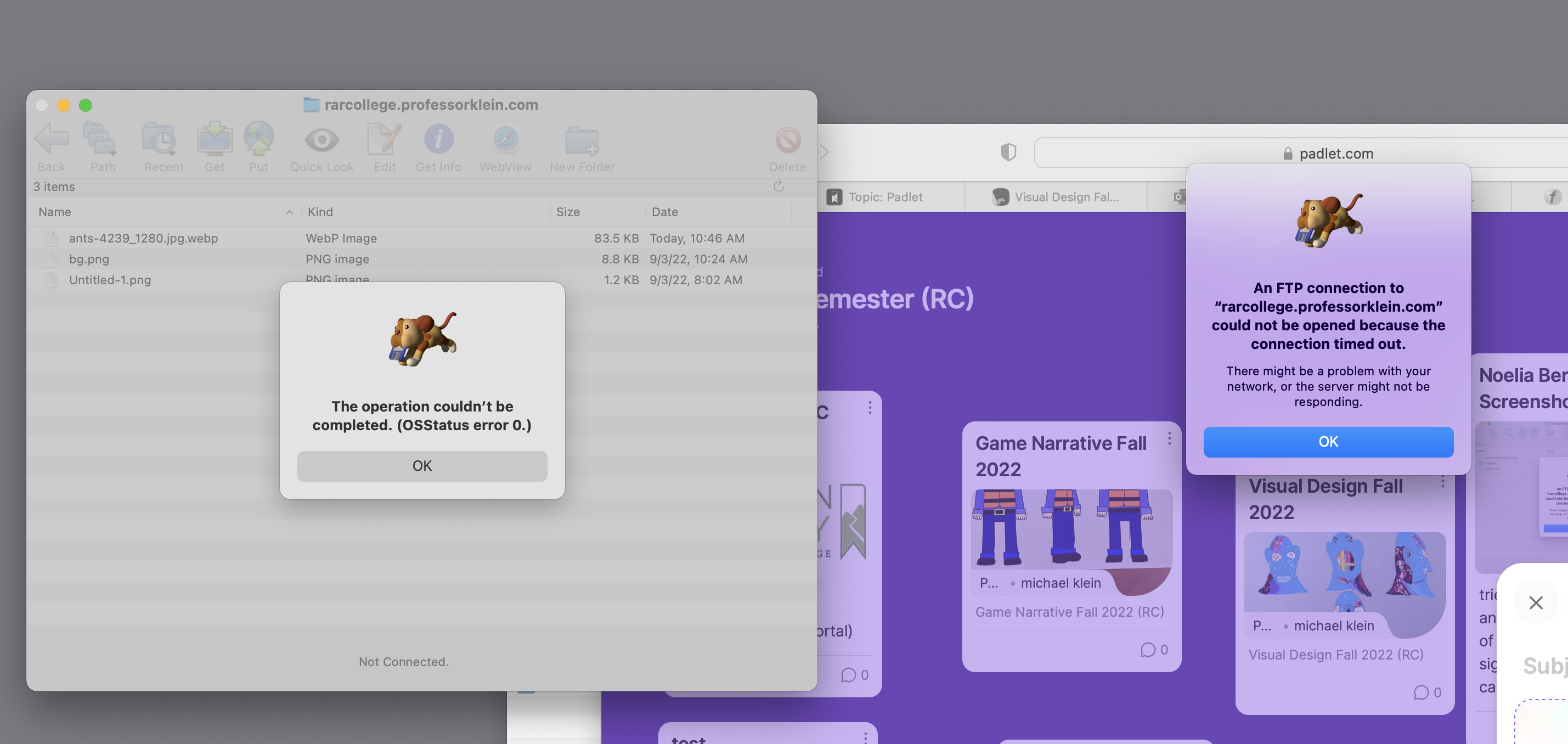Click Fetch dog icon in FTP dialog
The height and width of the screenshot is (744, 1568).
point(1328,221)
